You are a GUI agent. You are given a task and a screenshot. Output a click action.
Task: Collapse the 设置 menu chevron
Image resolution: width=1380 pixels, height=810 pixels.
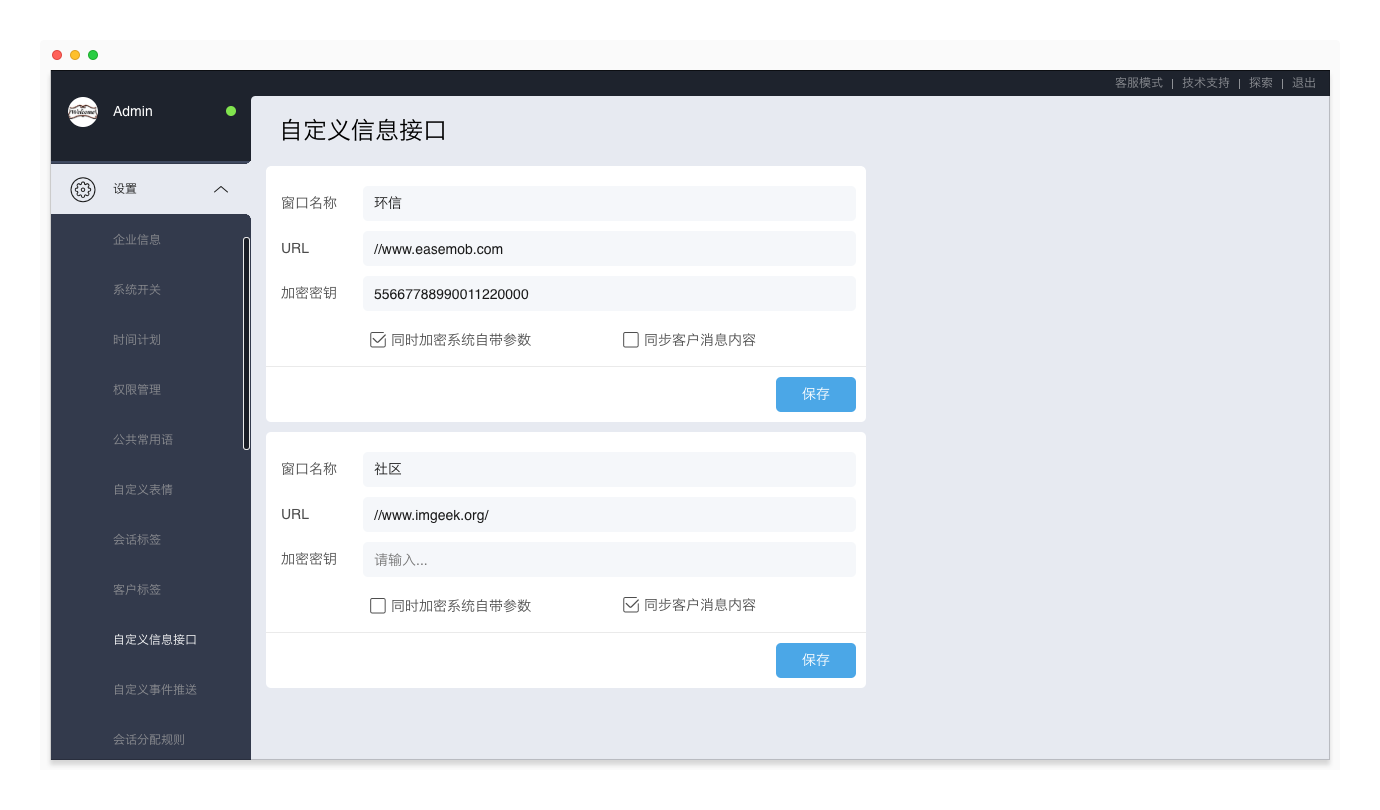click(x=221, y=189)
